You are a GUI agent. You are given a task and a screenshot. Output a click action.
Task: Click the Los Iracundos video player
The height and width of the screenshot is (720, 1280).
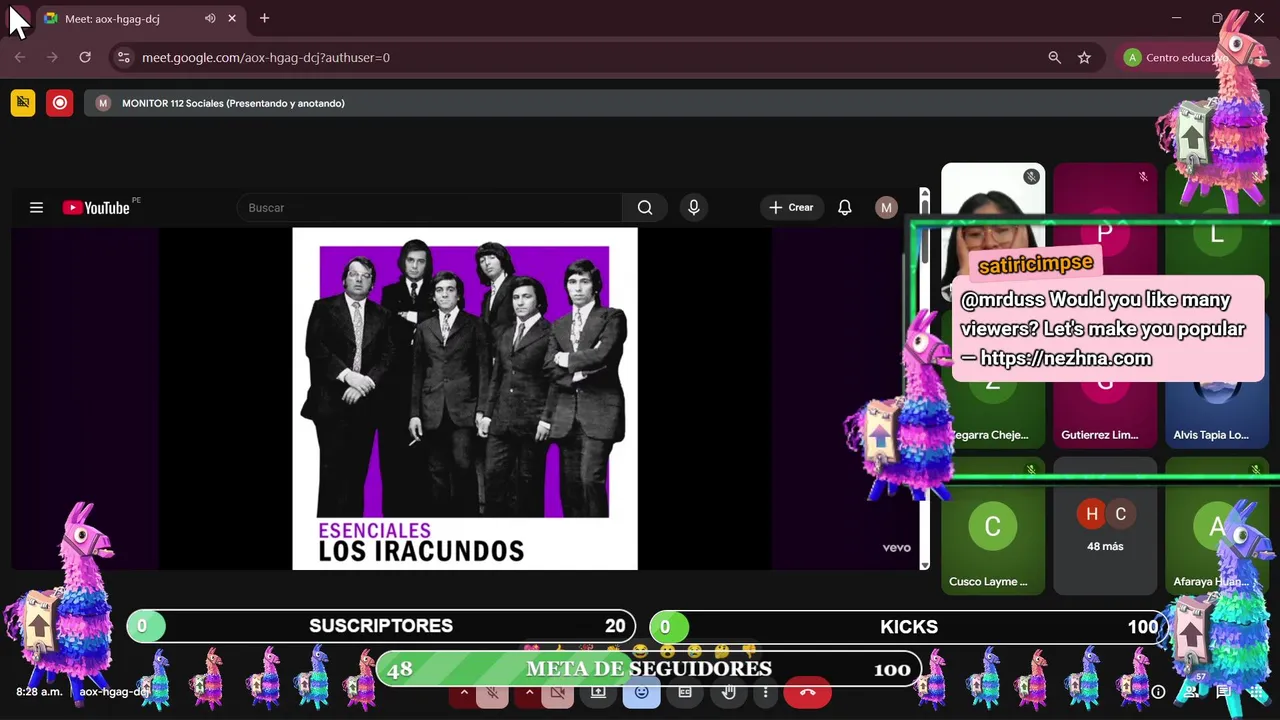[x=465, y=399]
